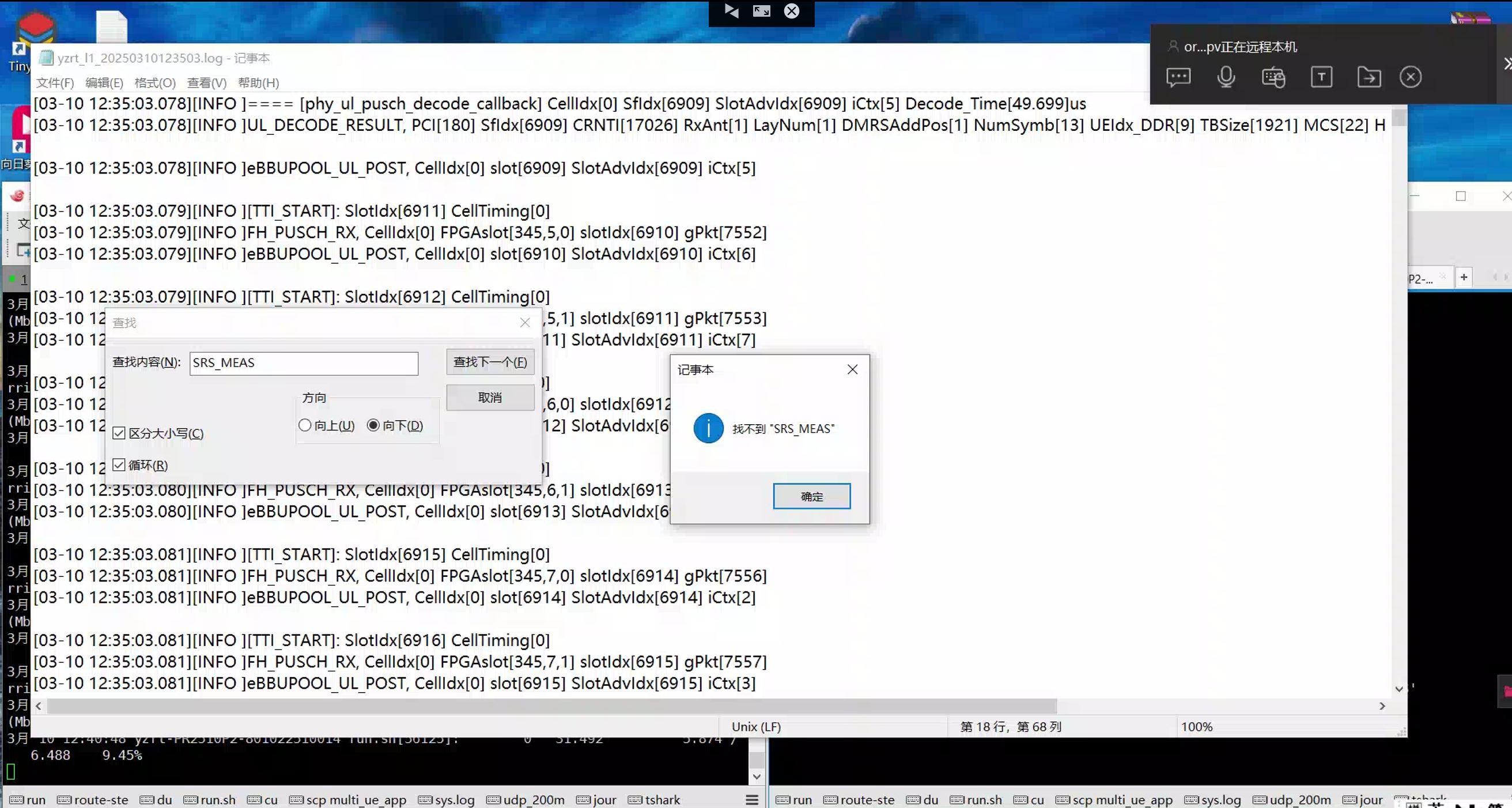Toggle the 区分大小写(C) checkbox

pyautogui.click(x=158, y=433)
